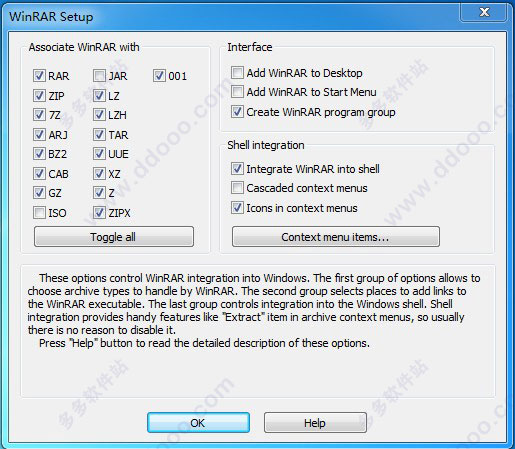515x449 pixels.
Task: Enable Cascaded context menus option
Action: 237,188
